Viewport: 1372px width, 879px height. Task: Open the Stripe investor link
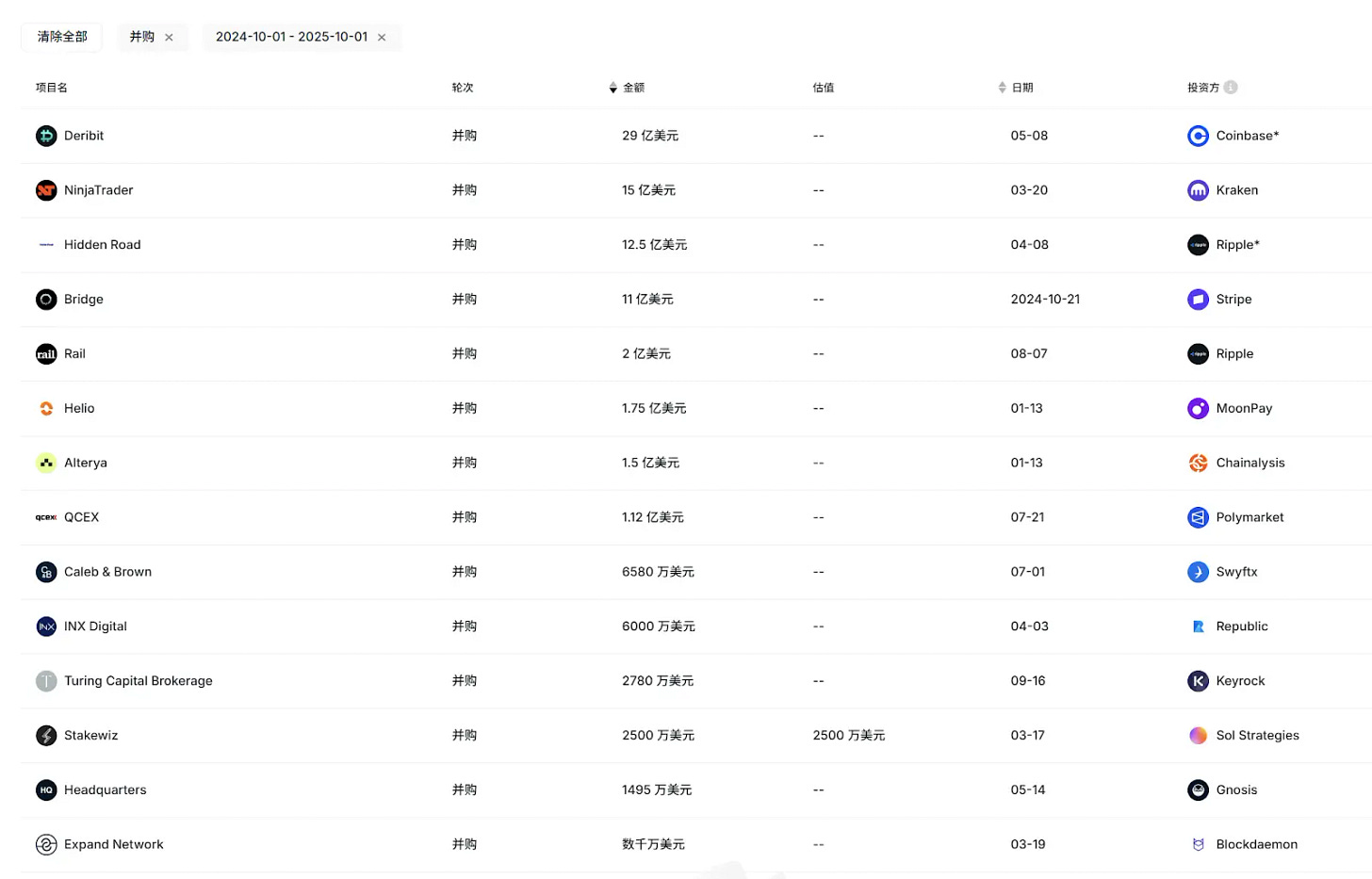pos(1234,300)
